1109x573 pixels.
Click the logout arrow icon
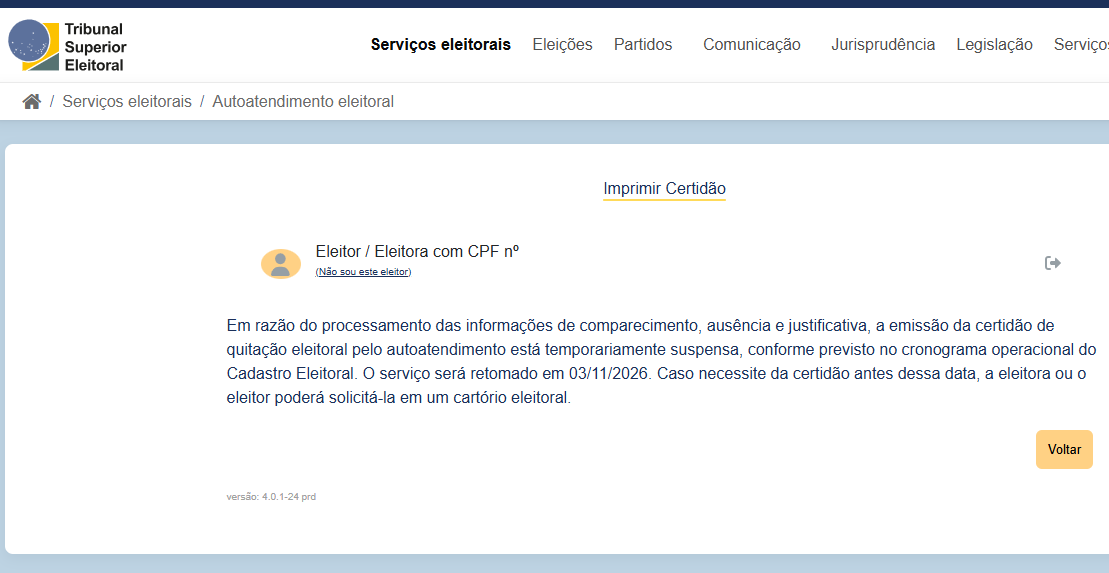click(x=1052, y=263)
